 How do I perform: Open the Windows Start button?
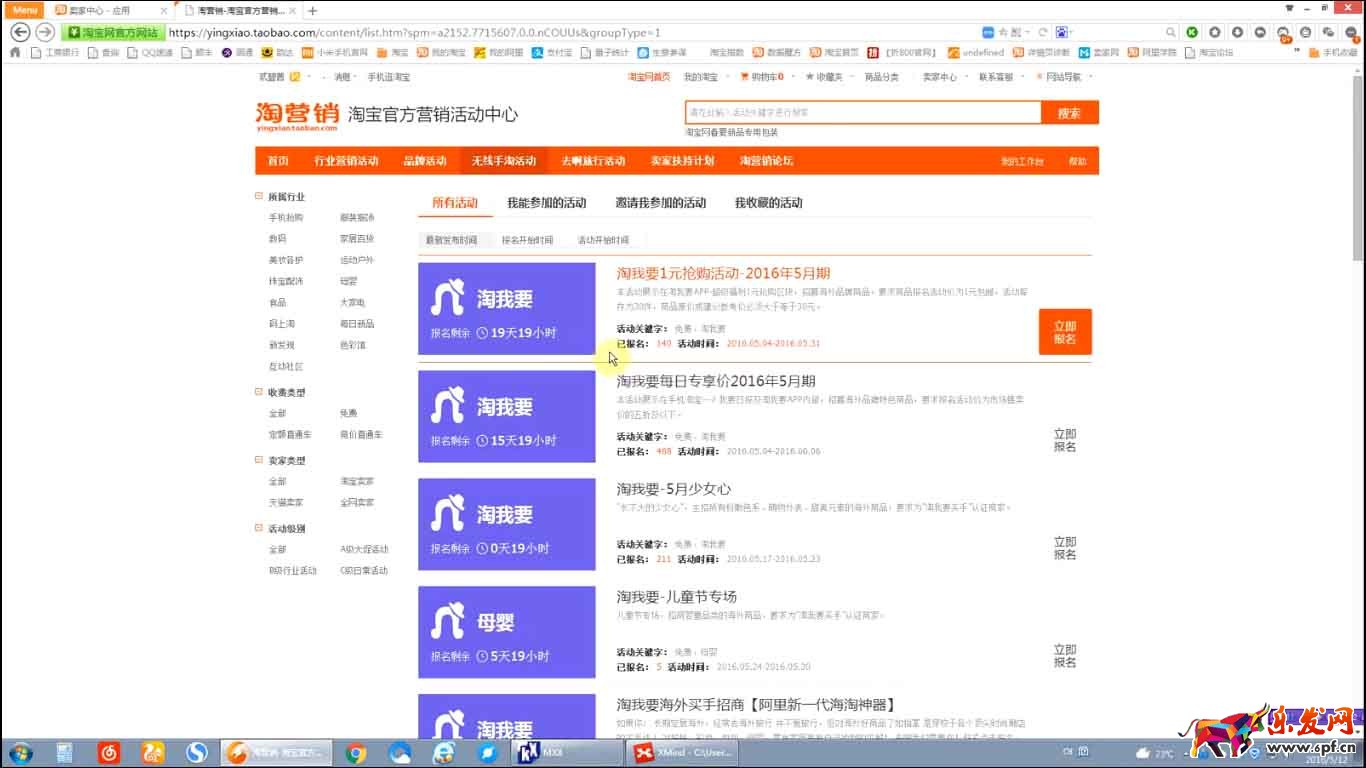coord(20,752)
